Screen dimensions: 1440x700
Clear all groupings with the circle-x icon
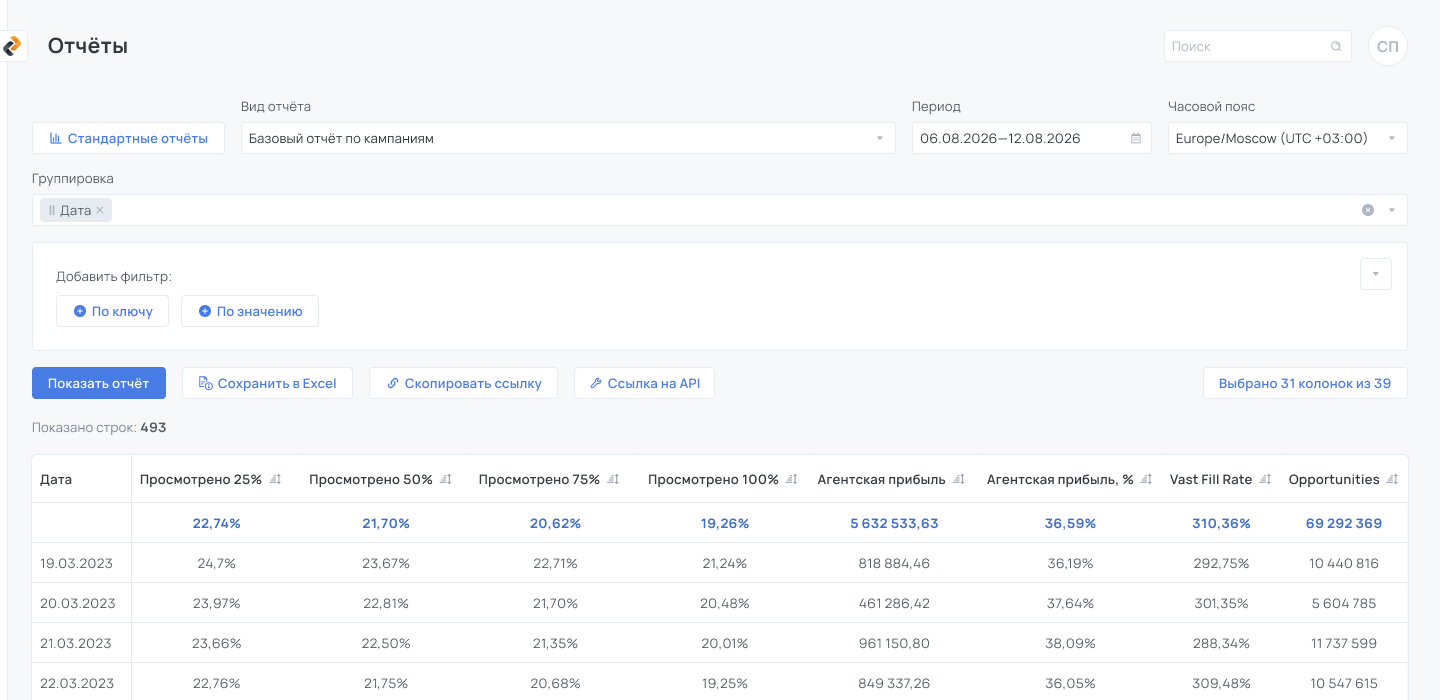tap(1367, 210)
